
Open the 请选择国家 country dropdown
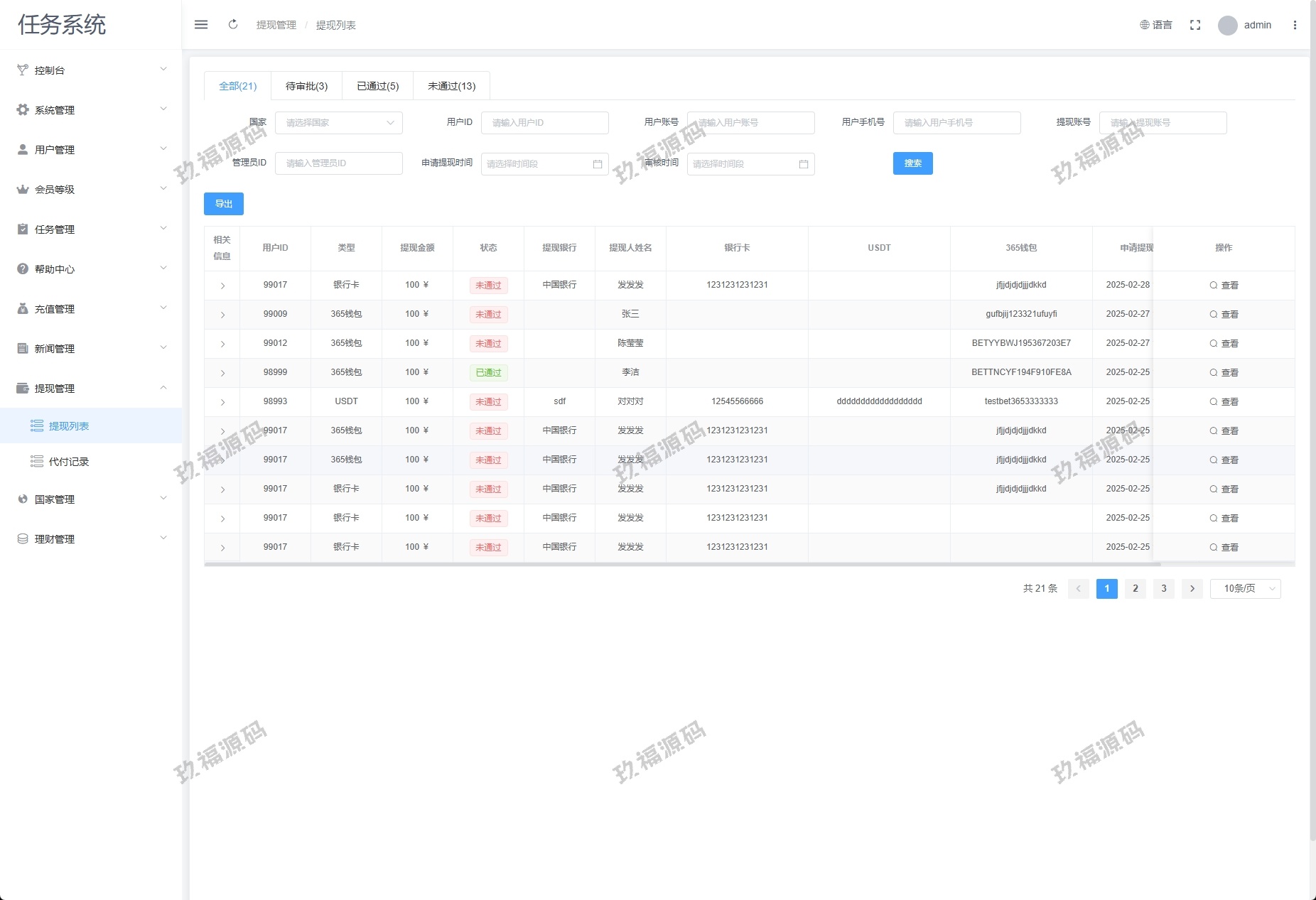(338, 123)
